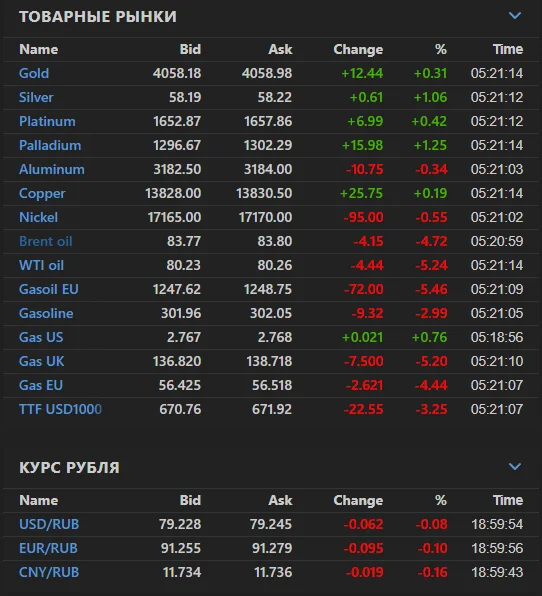Click the Nickel link
This screenshot has height=596, width=542.
click(38, 217)
